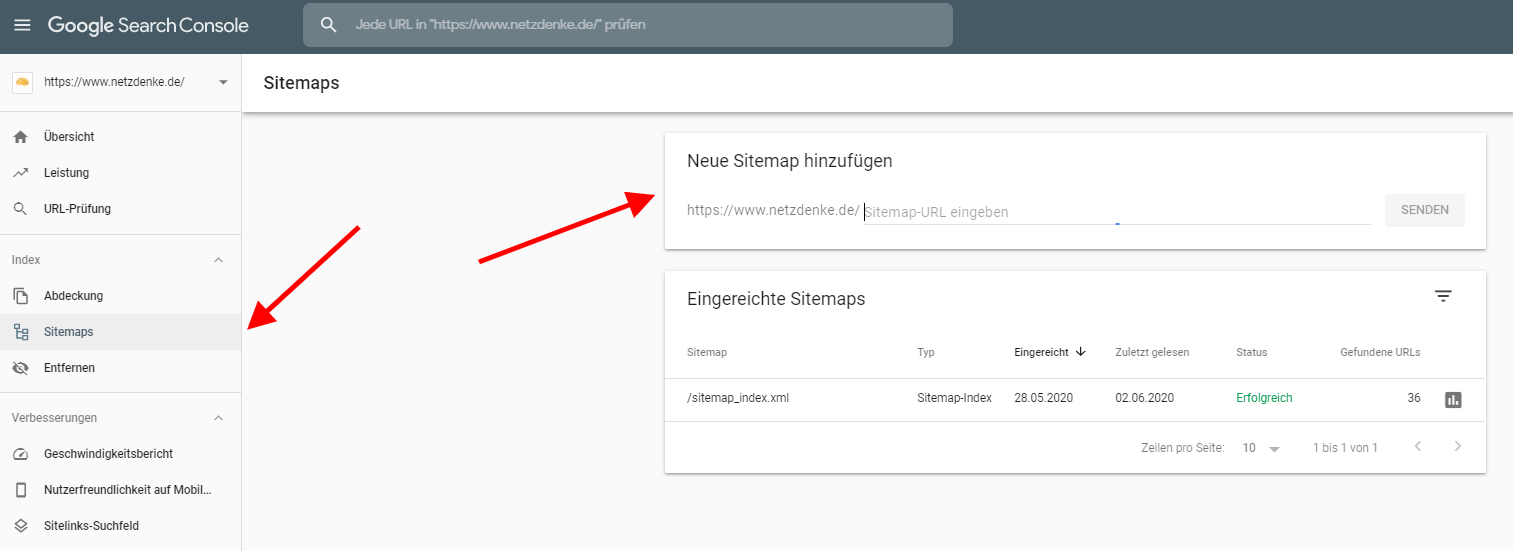Click the trend icon next to Leistung
The height and width of the screenshot is (551, 1513).
(21, 173)
